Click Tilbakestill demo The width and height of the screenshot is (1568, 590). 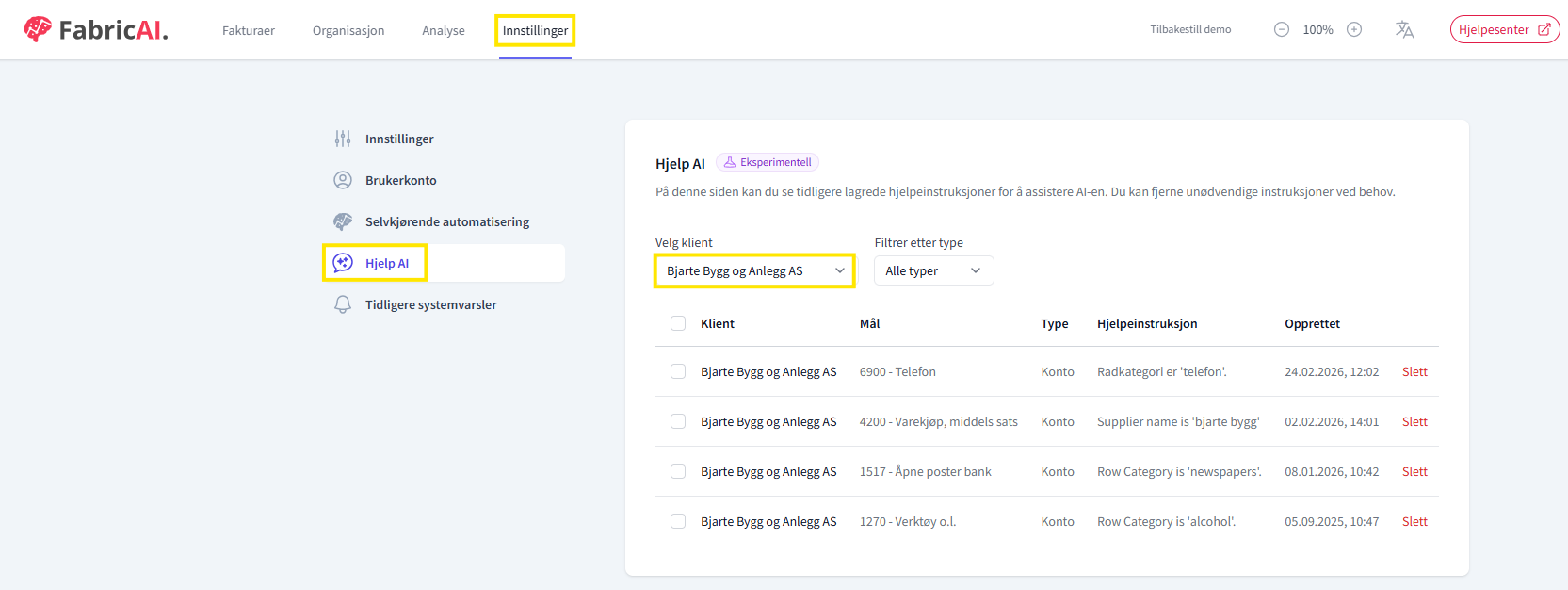(1190, 29)
